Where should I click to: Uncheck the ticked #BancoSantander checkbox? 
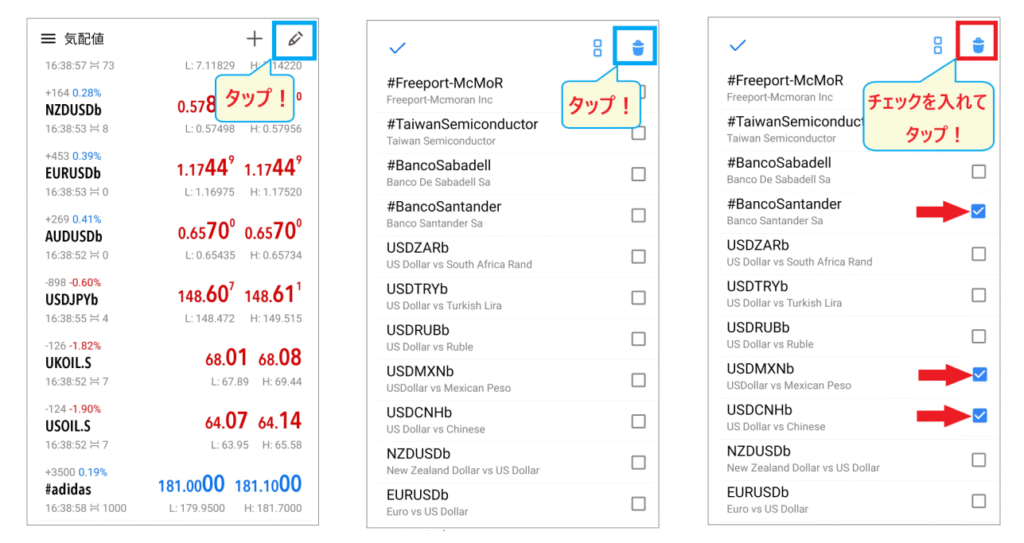pyautogui.click(x=979, y=211)
